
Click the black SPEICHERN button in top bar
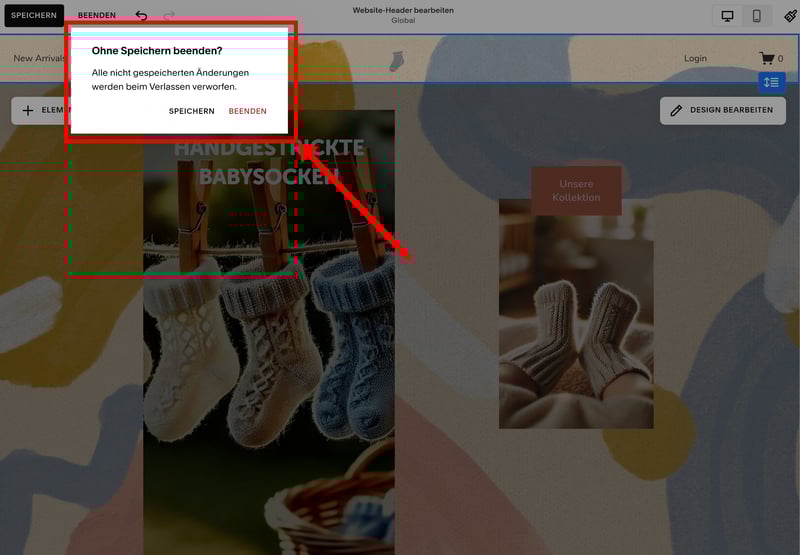(x=34, y=15)
